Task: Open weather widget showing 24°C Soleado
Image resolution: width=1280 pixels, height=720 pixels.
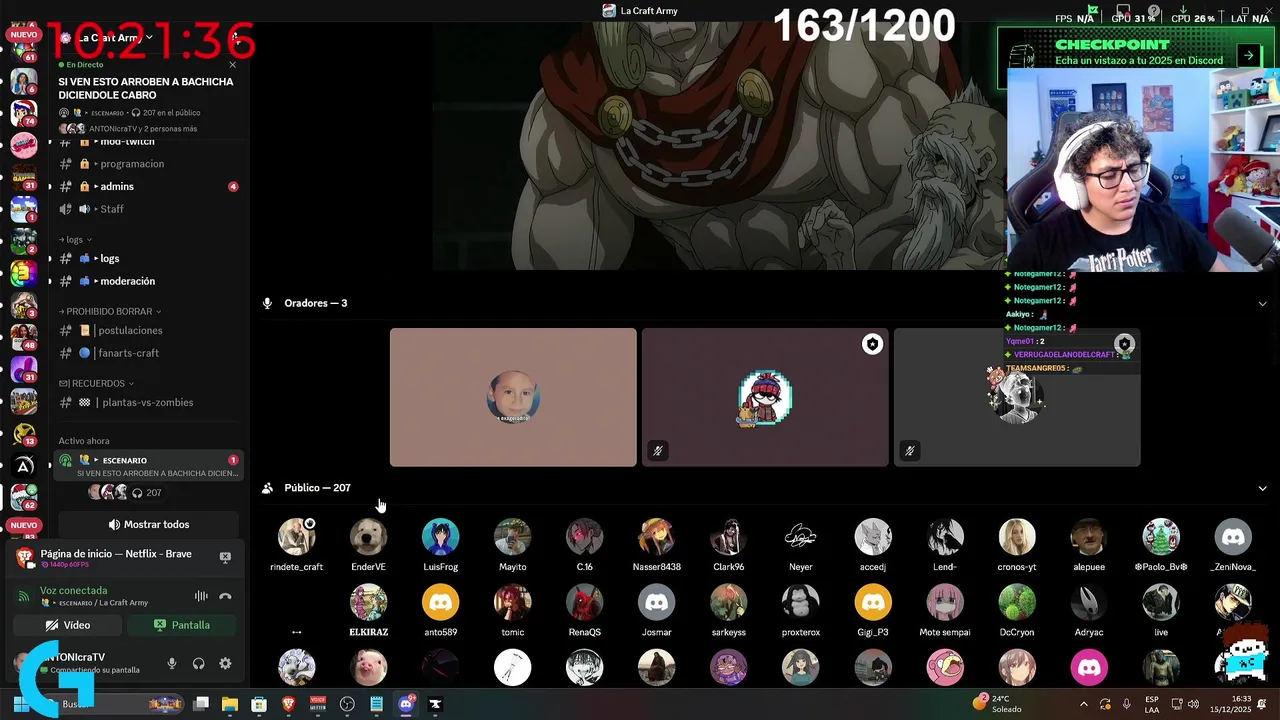Action: click(999, 704)
